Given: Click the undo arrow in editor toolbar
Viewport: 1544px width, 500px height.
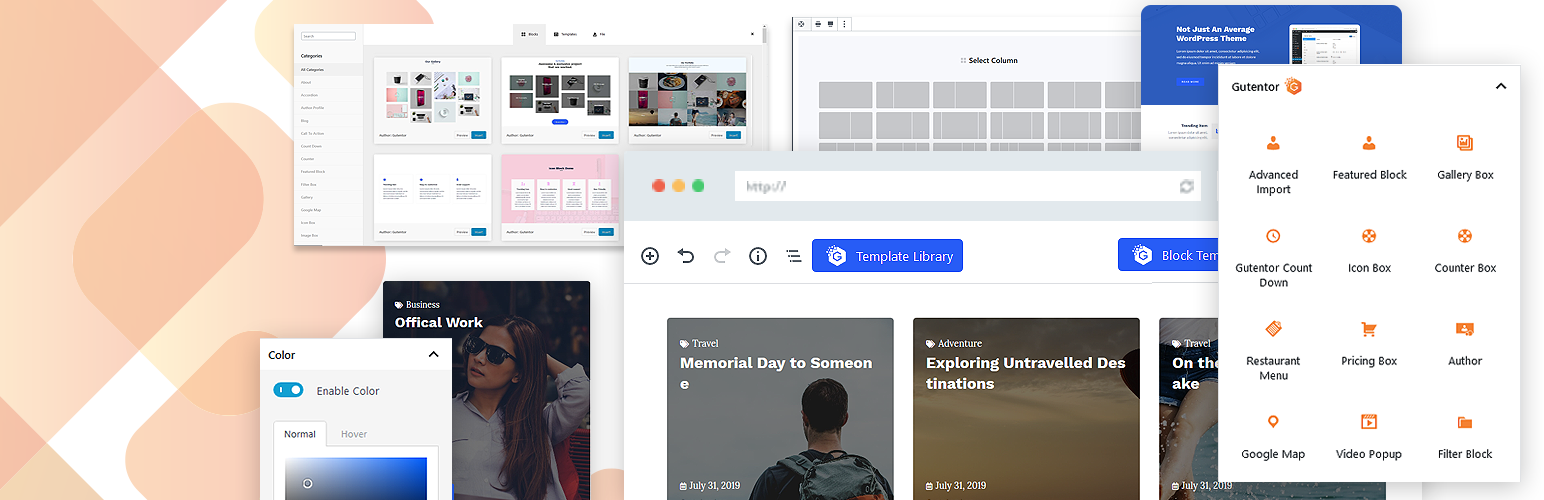Looking at the screenshot, I should click(686, 256).
